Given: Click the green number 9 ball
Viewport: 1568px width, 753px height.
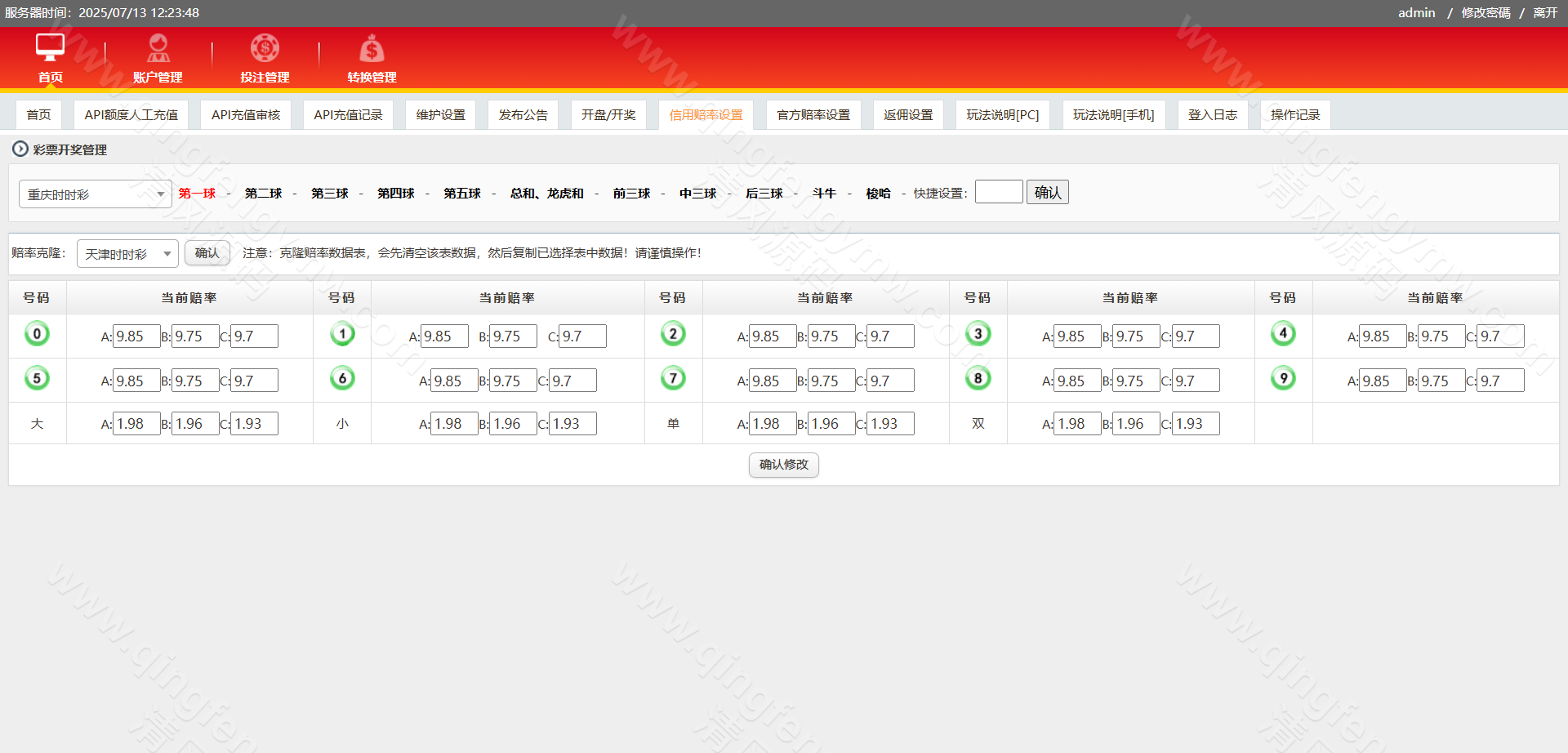Looking at the screenshot, I should click(x=1283, y=378).
